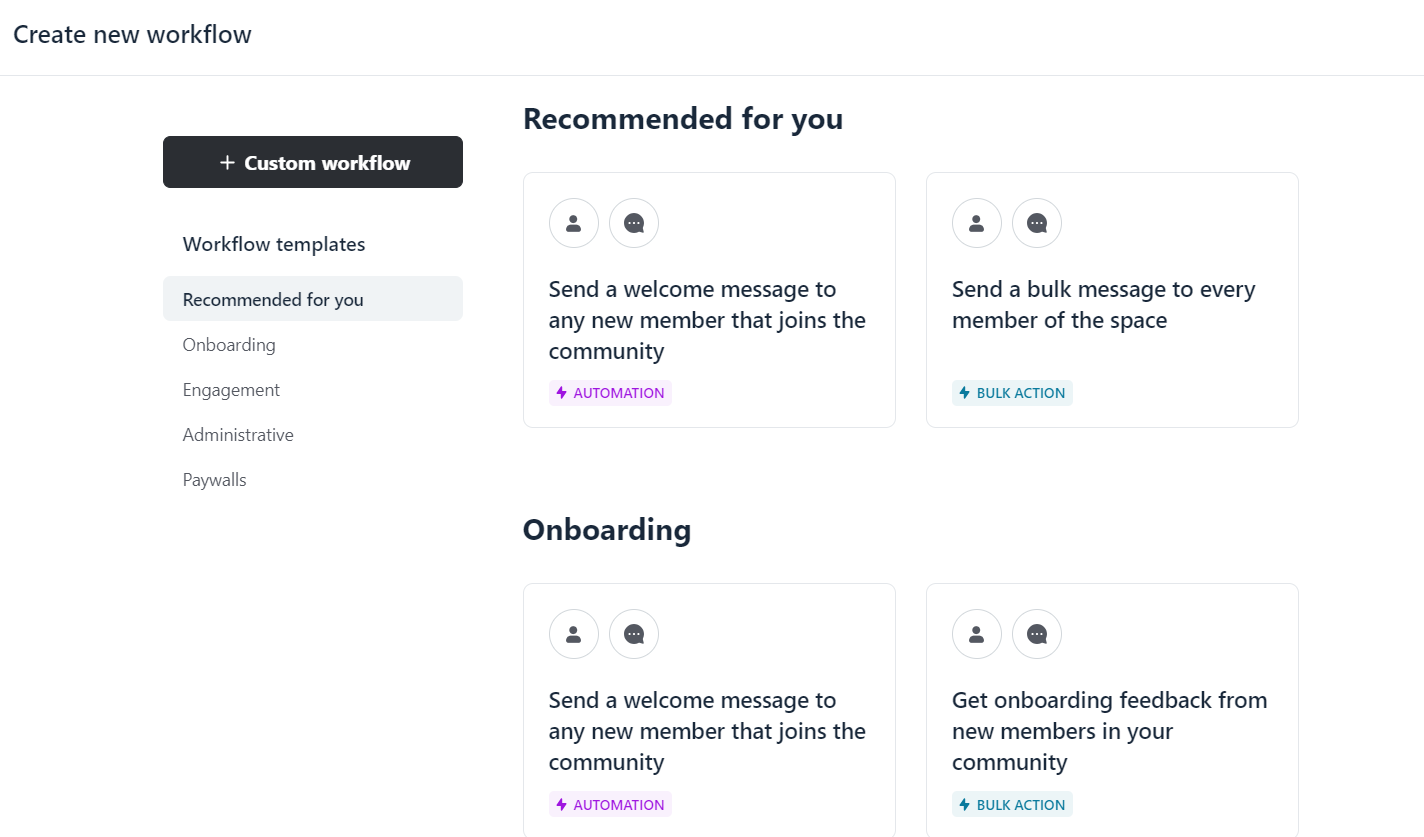Open the Onboarding templates category
Viewport: 1424px width, 837px height.
[x=229, y=345]
